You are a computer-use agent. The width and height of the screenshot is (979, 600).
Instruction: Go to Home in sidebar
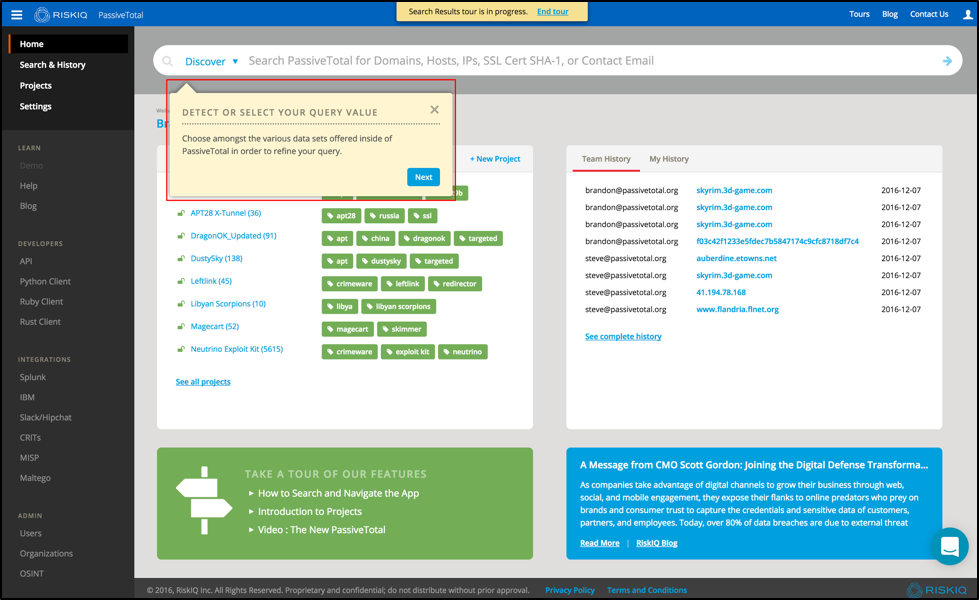pyautogui.click(x=69, y=44)
